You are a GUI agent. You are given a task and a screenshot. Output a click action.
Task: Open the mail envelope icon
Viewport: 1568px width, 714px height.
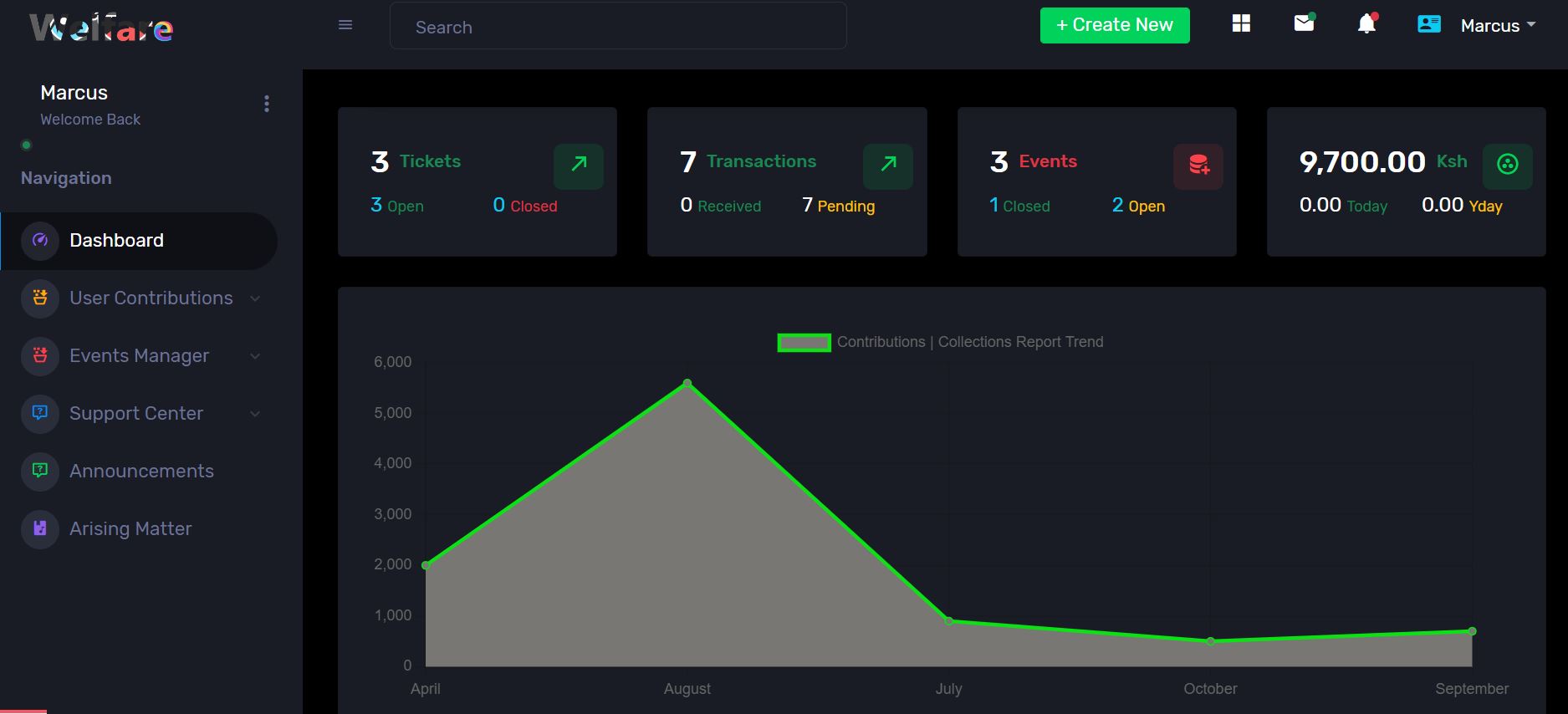tap(1304, 24)
